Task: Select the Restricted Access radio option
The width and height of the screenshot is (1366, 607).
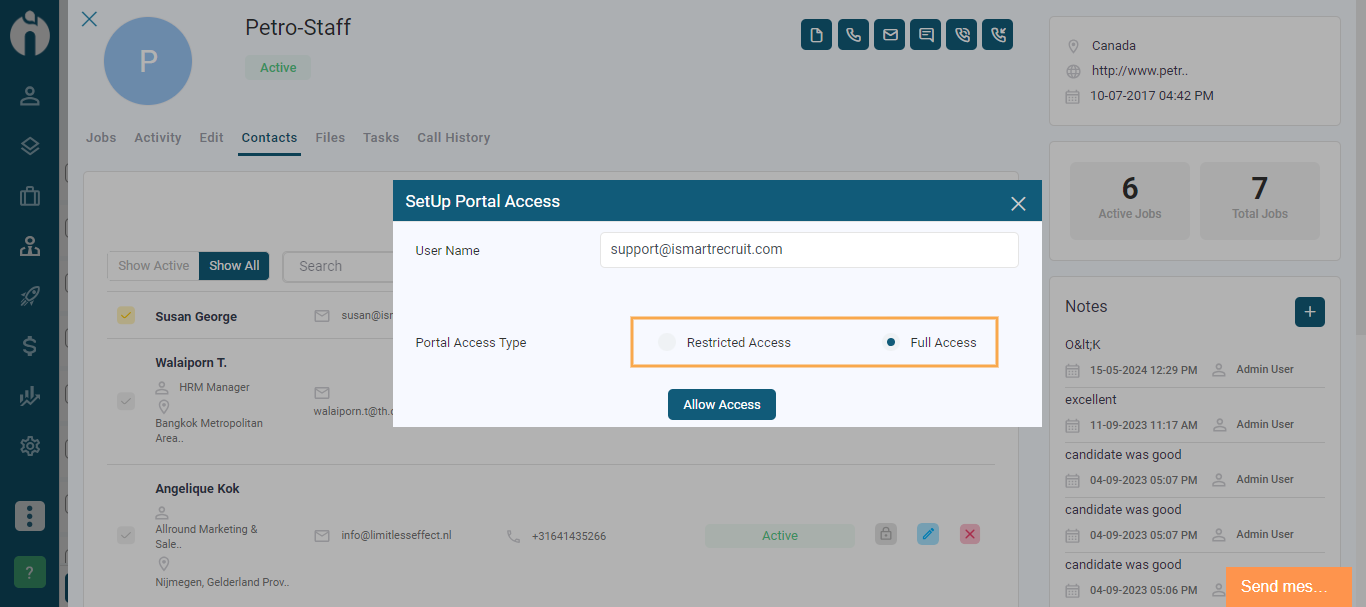Action: tap(667, 342)
